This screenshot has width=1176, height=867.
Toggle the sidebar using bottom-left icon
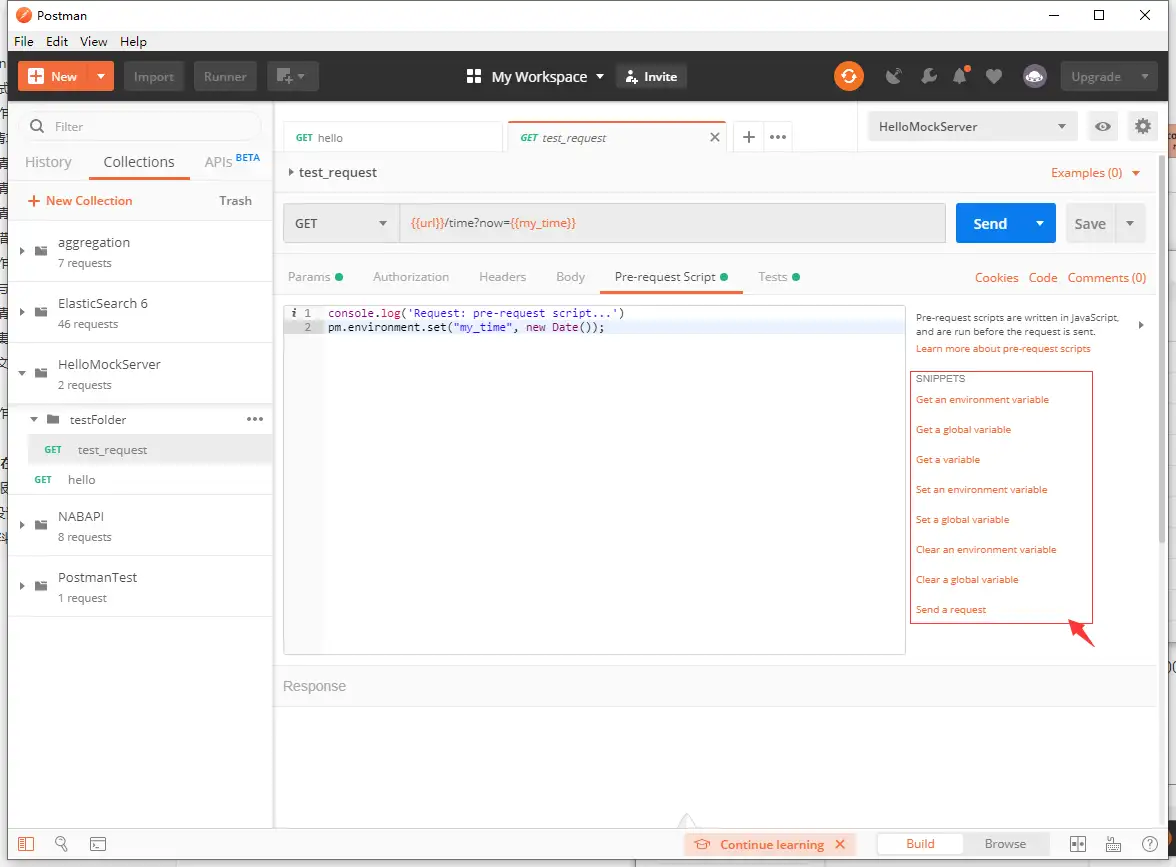[26, 844]
